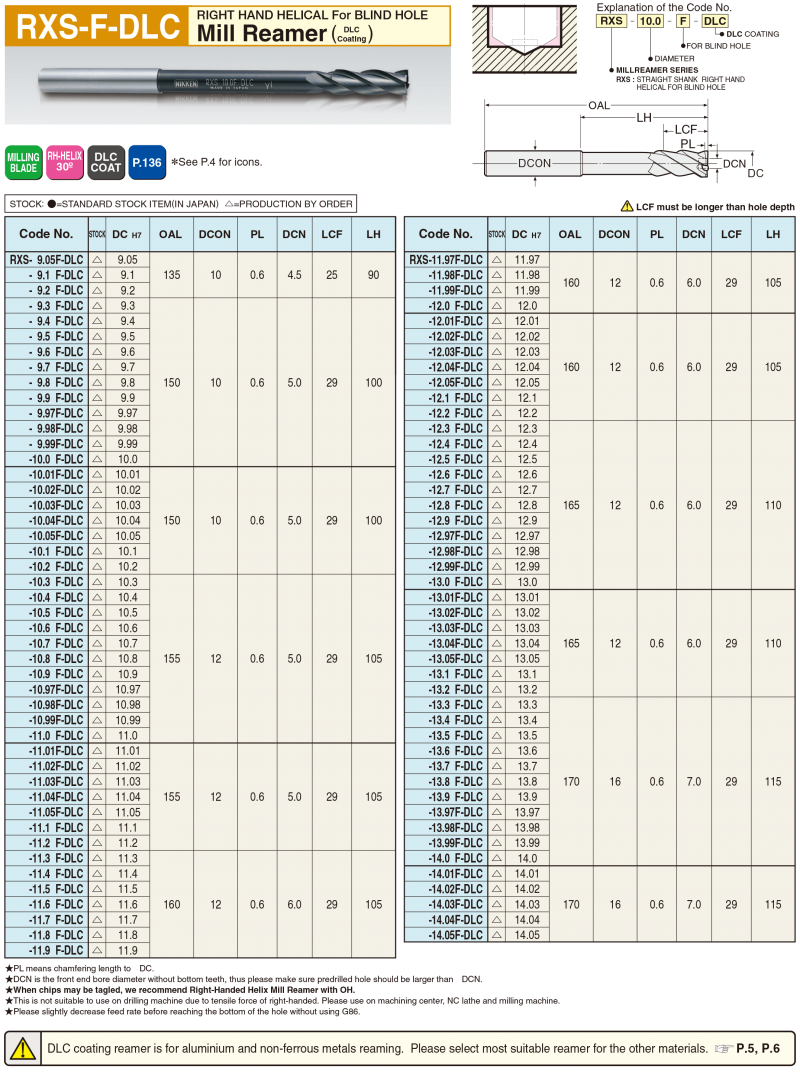
Task: Click the green MILLING BLADE icon
Action: [x=22, y=163]
